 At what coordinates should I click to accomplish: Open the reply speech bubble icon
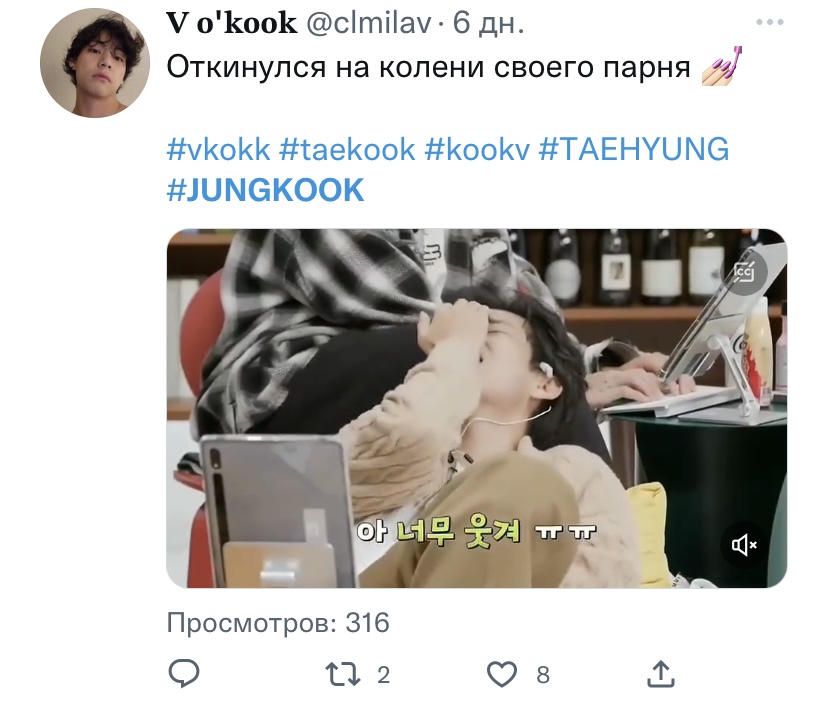pyautogui.click(x=184, y=674)
